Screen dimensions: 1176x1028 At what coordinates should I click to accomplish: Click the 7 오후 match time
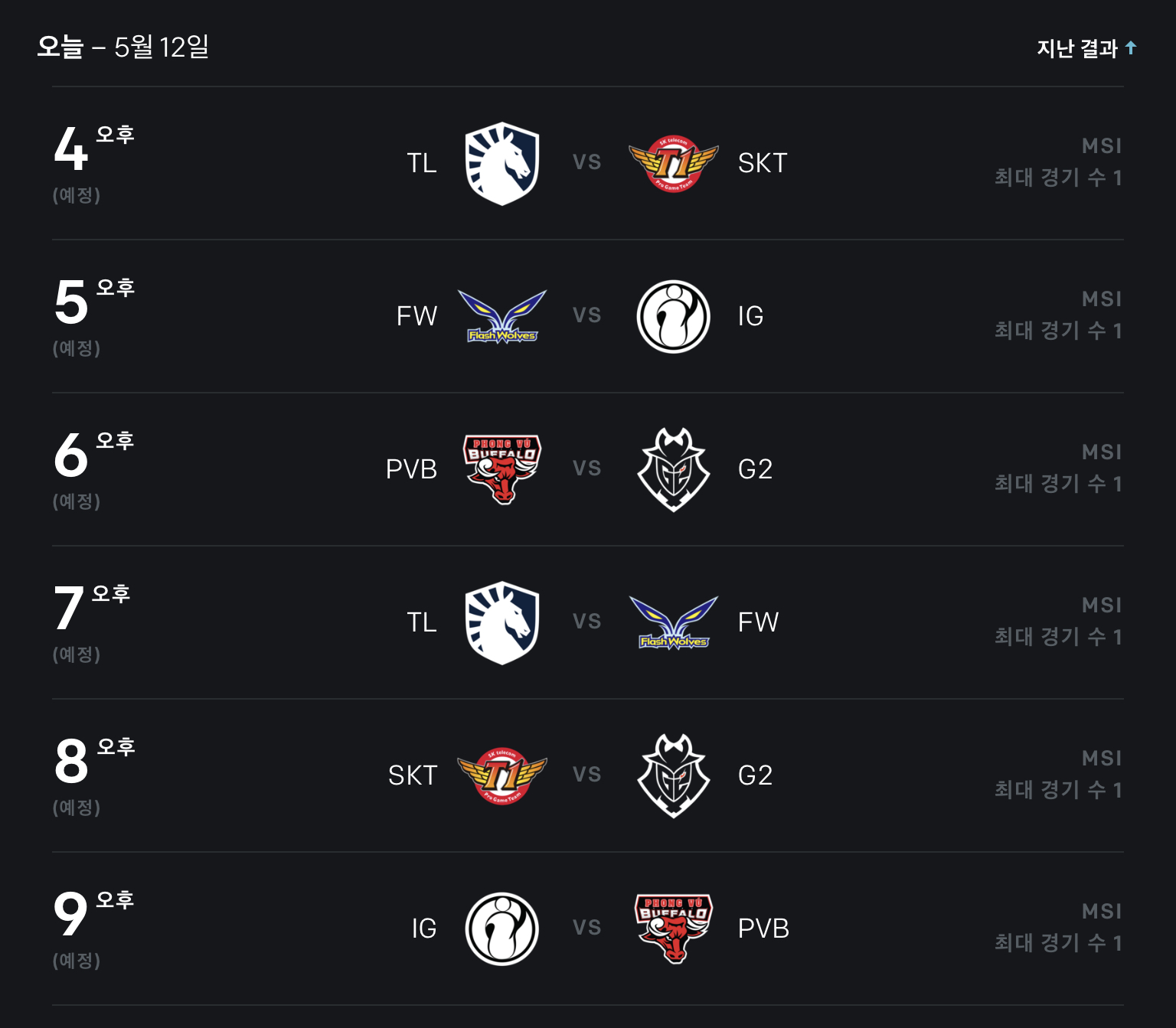tap(91, 607)
